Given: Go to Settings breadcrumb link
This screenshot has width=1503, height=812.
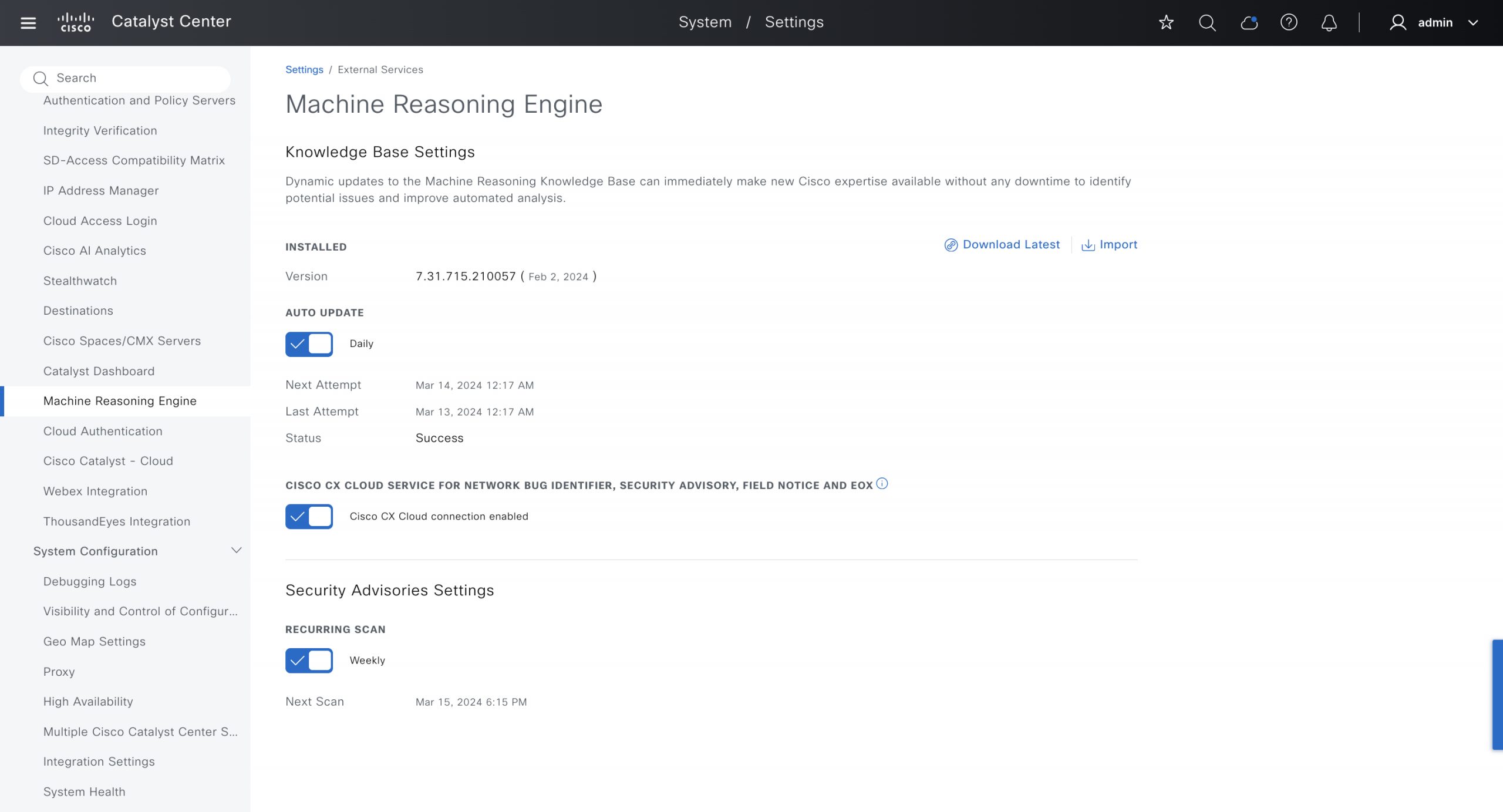Looking at the screenshot, I should coord(304,69).
